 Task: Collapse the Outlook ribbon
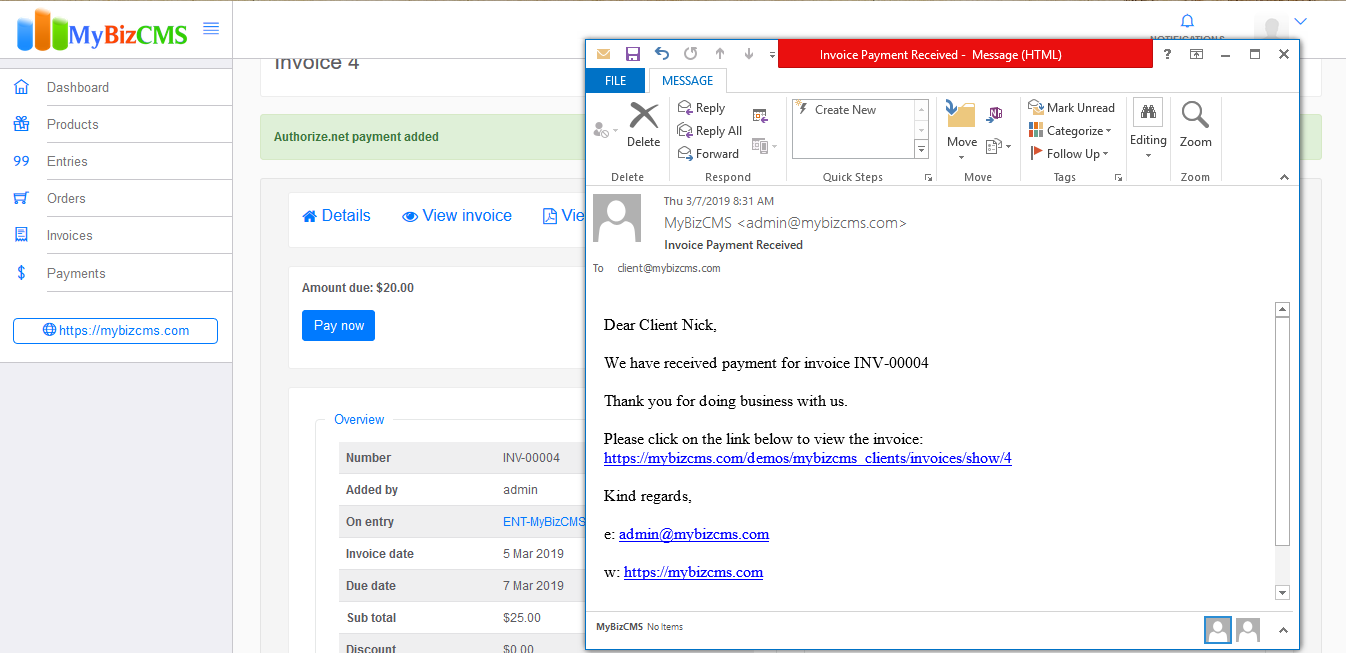pos(1284,177)
